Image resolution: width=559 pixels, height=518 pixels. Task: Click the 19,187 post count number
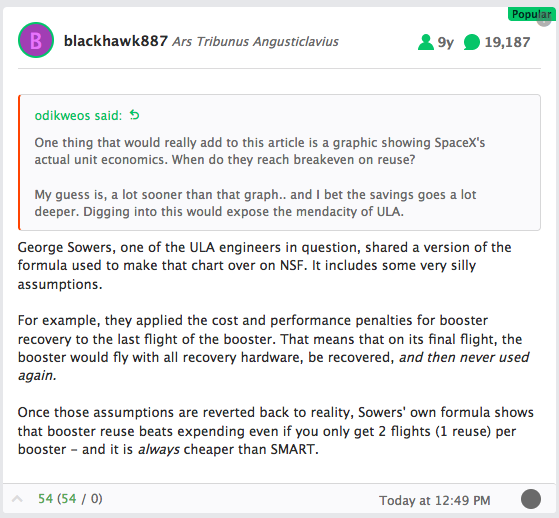(x=507, y=42)
